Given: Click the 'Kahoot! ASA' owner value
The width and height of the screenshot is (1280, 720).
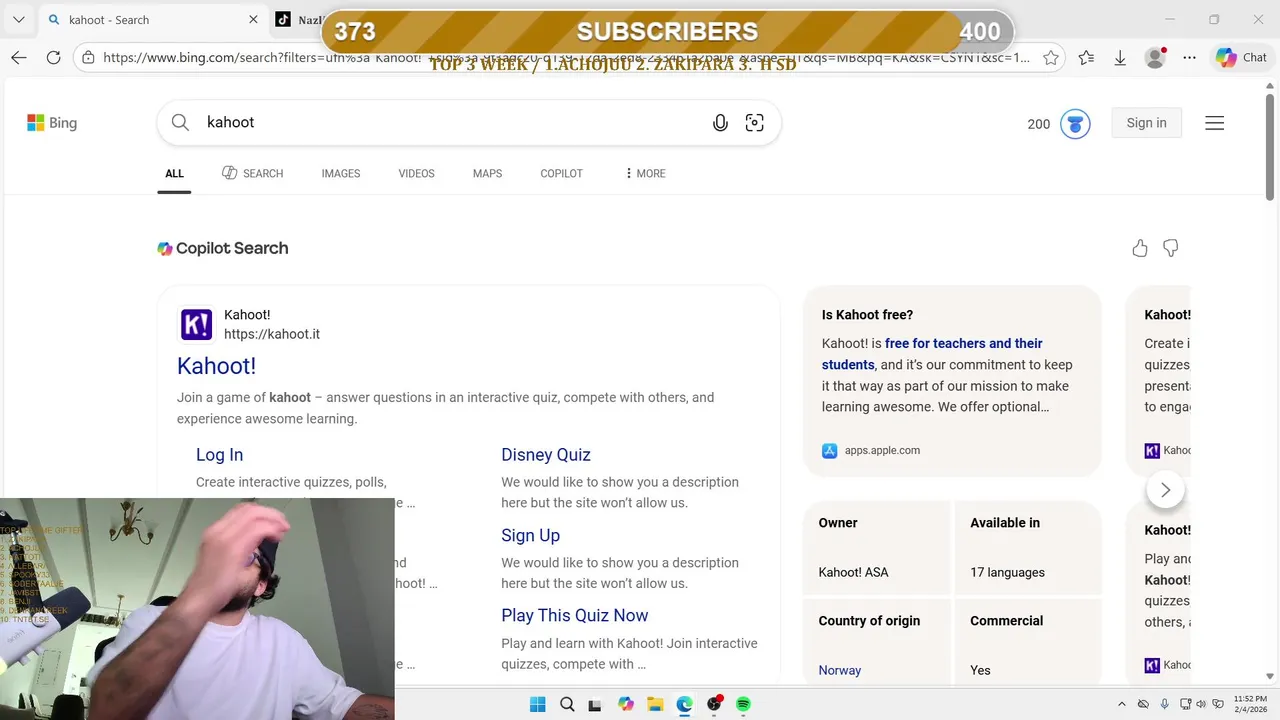Looking at the screenshot, I should pyautogui.click(x=853, y=572).
